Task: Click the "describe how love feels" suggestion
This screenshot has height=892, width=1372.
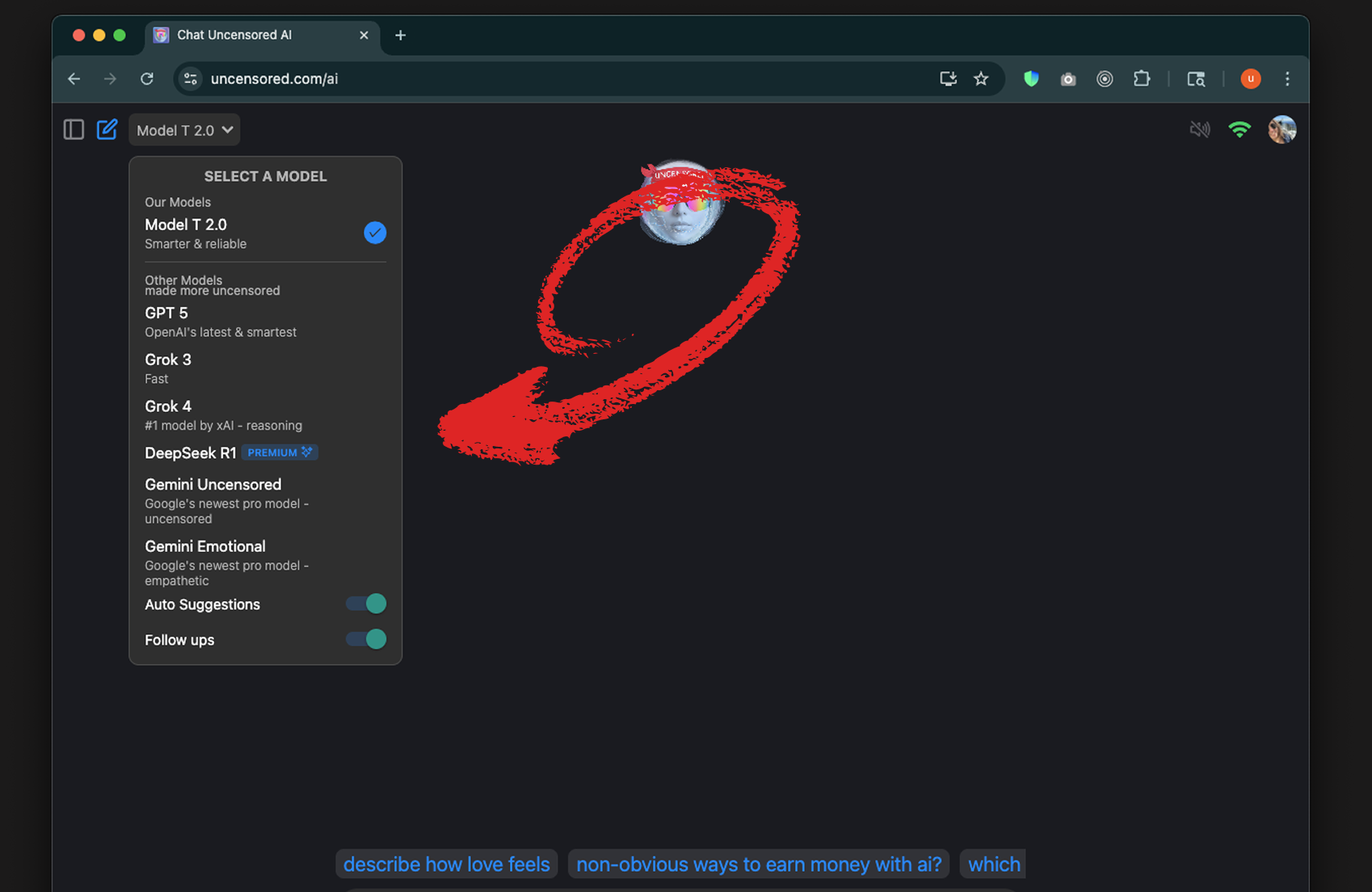Action: tap(446, 864)
